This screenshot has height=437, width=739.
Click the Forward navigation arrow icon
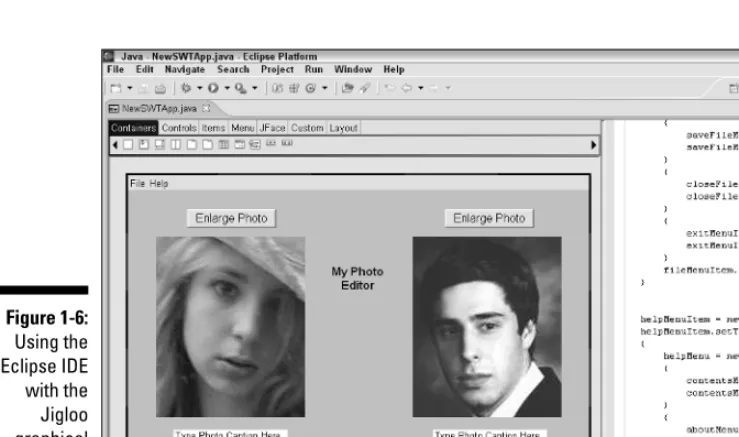coord(434,88)
